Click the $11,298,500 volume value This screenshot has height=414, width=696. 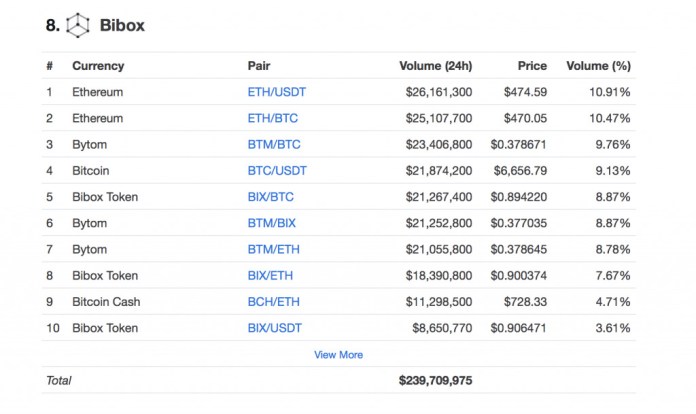(x=439, y=301)
